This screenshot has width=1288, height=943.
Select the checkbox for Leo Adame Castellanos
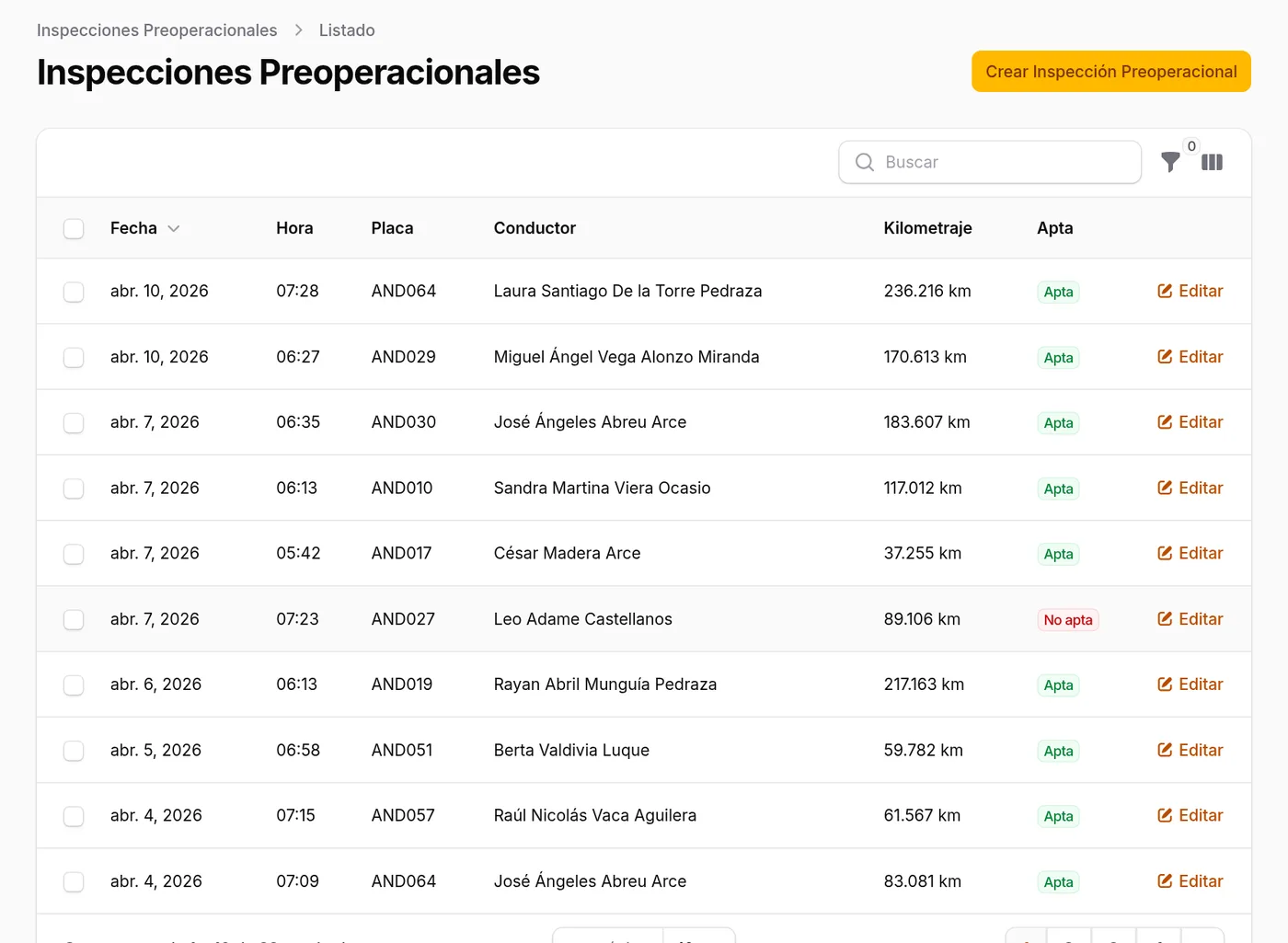click(74, 619)
